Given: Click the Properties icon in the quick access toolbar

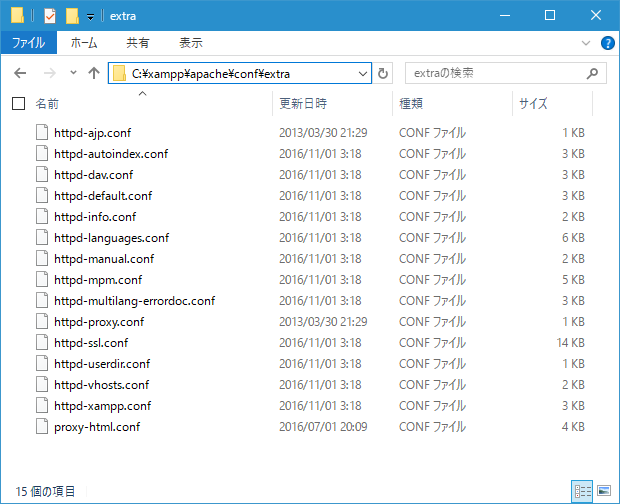Looking at the screenshot, I should click(x=50, y=16).
